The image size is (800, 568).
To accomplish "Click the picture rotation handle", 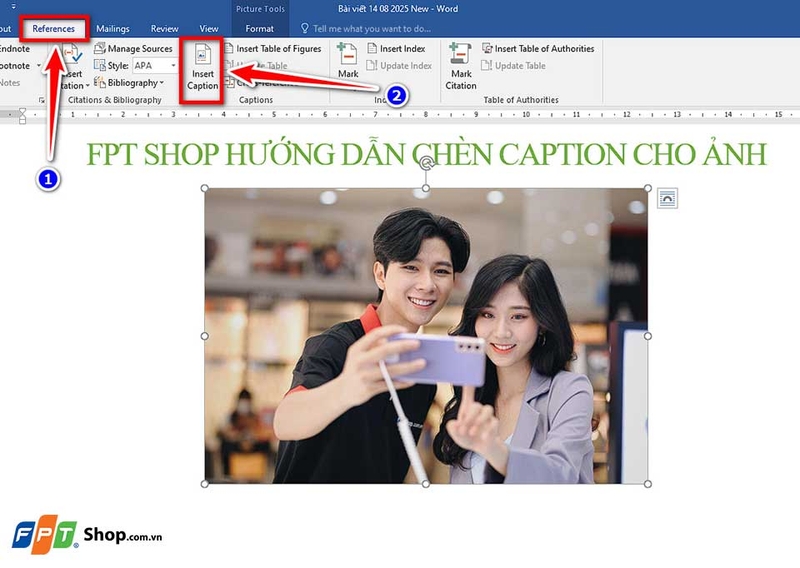I will point(427,163).
